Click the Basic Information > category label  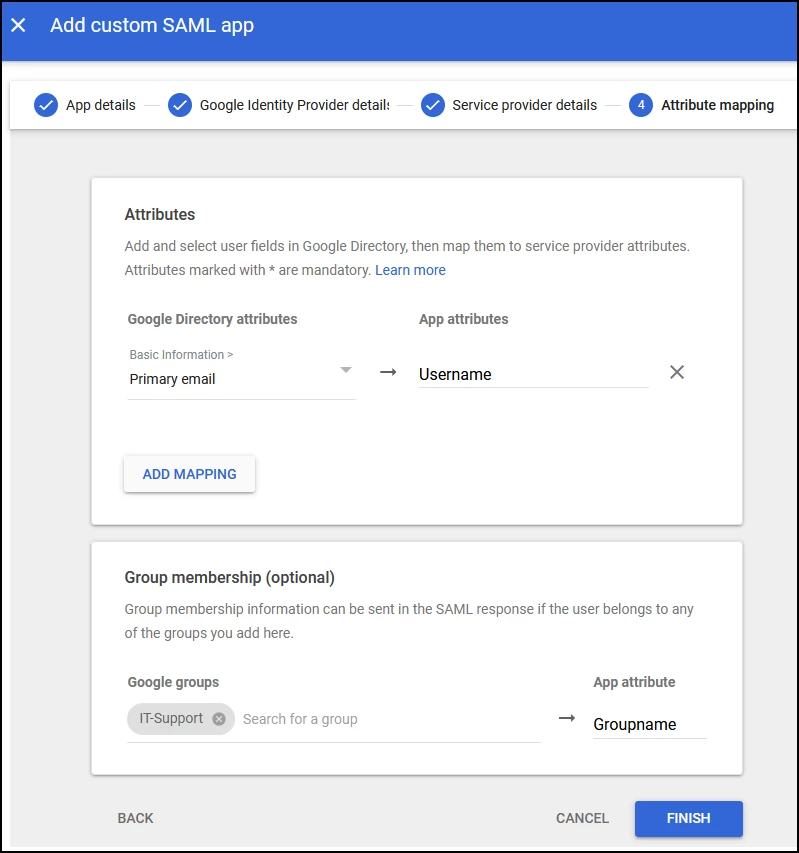(181, 355)
